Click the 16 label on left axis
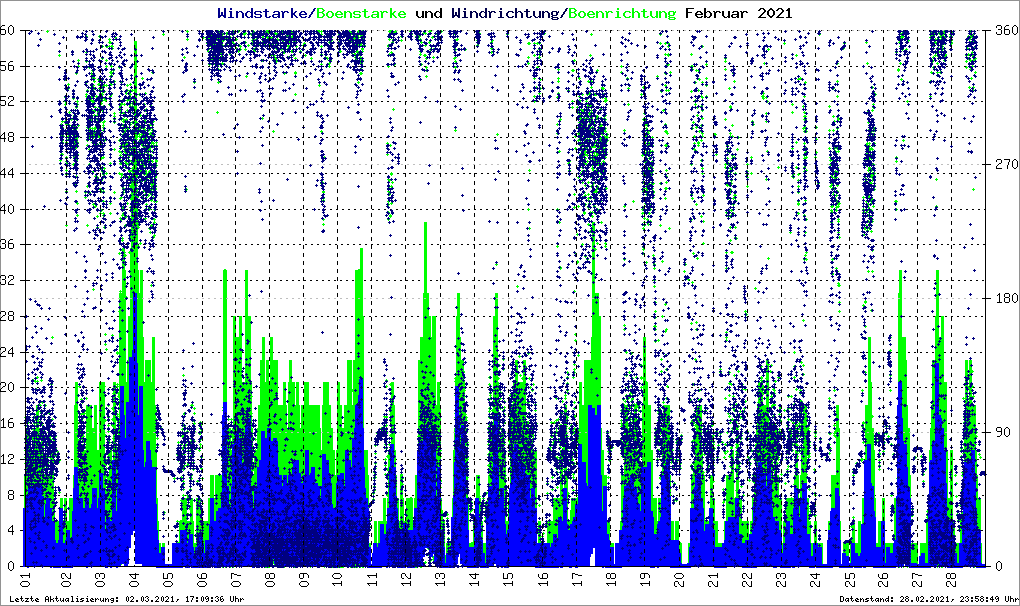This screenshot has height=606, width=1020. pyautogui.click(x=8, y=423)
